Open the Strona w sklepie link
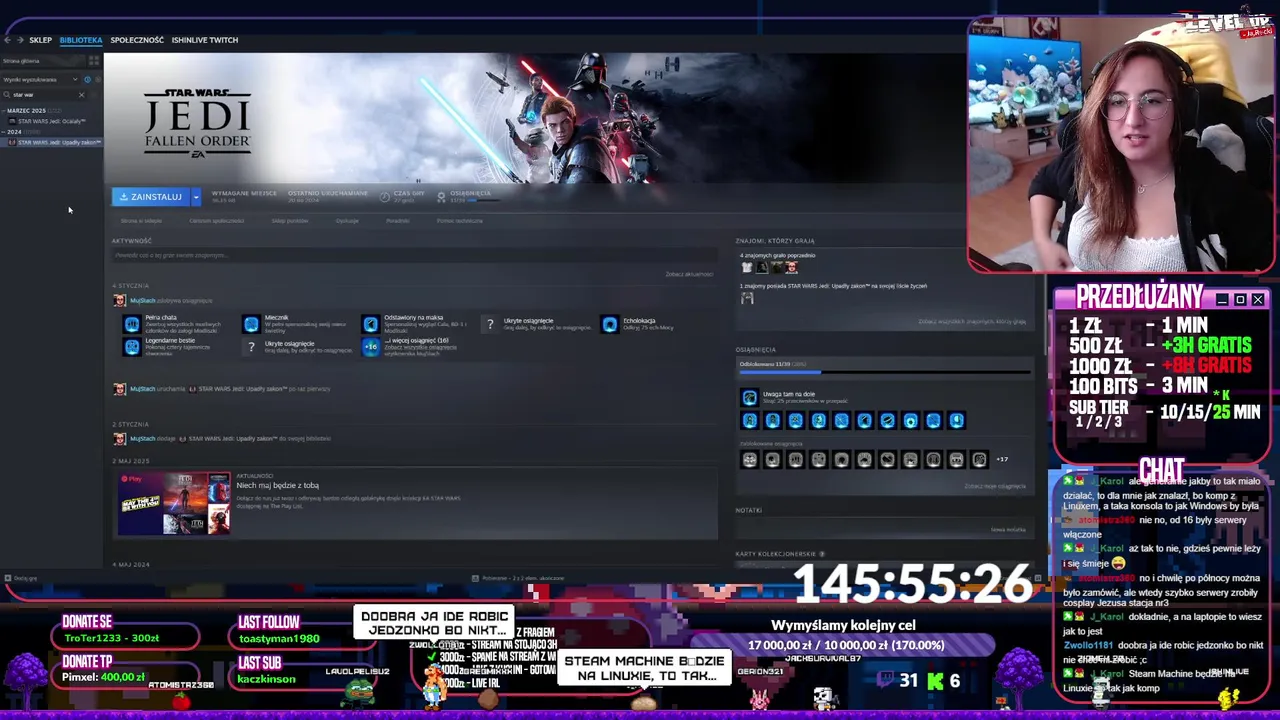1280x720 pixels. pyautogui.click(x=141, y=221)
